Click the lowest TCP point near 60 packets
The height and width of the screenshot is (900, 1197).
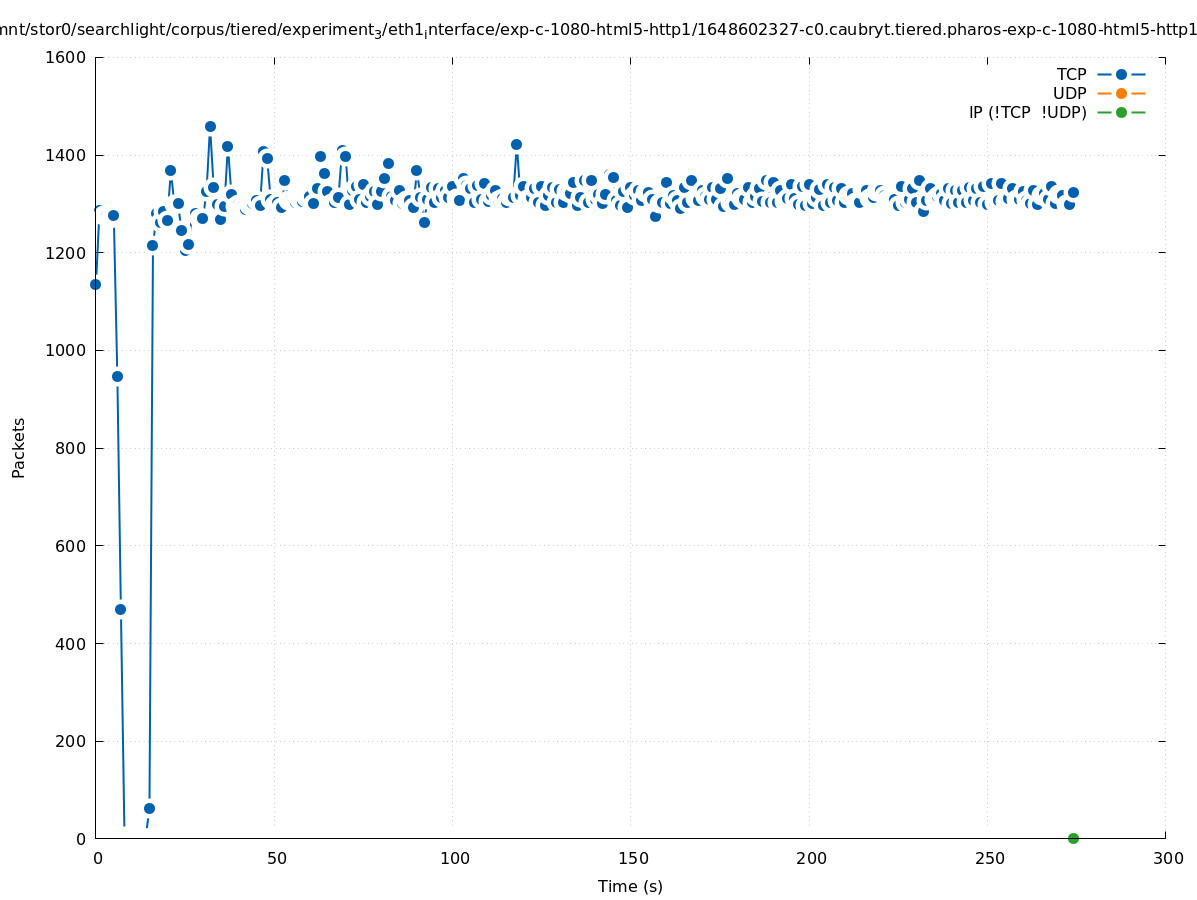[x=149, y=808]
